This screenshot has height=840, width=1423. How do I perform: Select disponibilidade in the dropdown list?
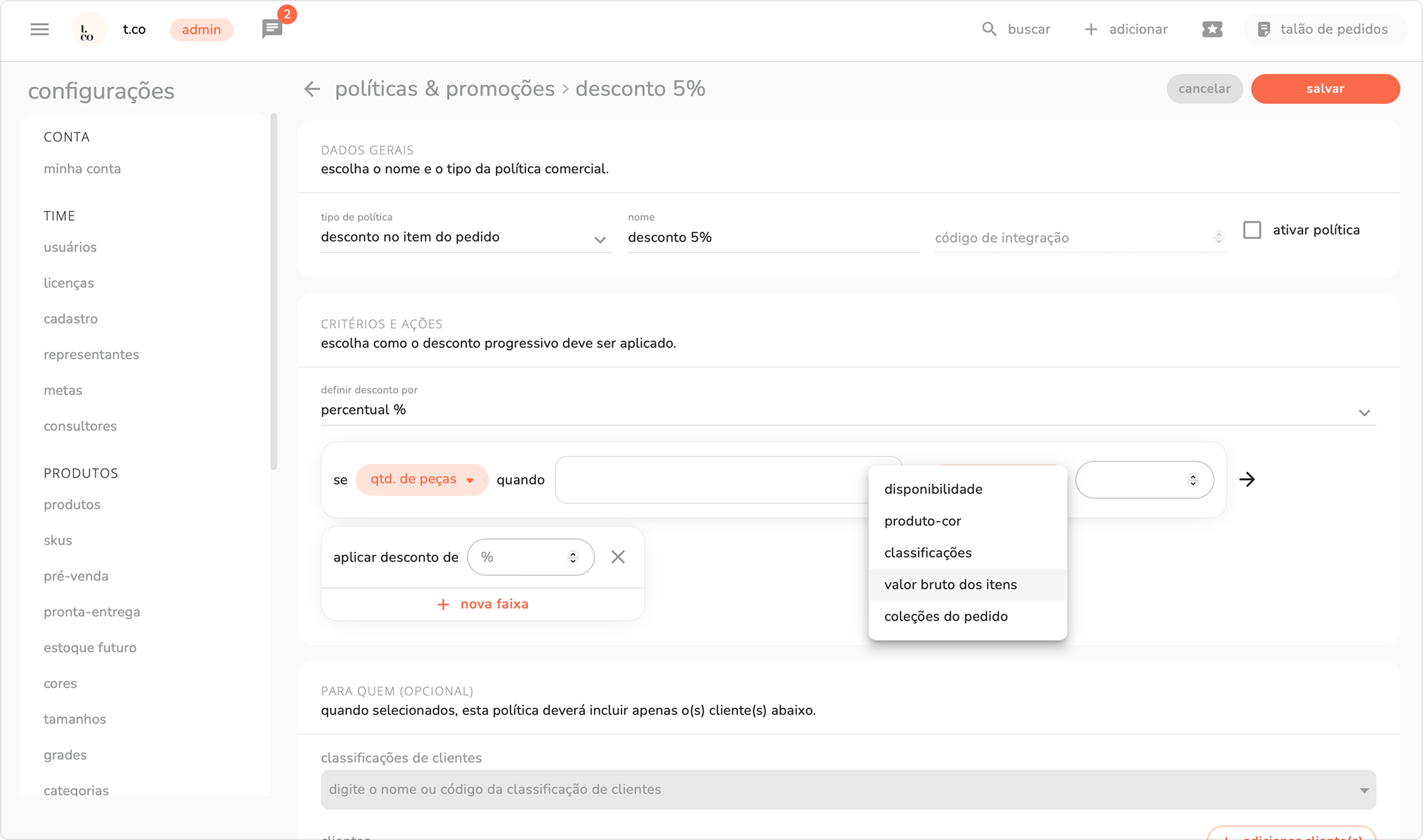coord(933,489)
